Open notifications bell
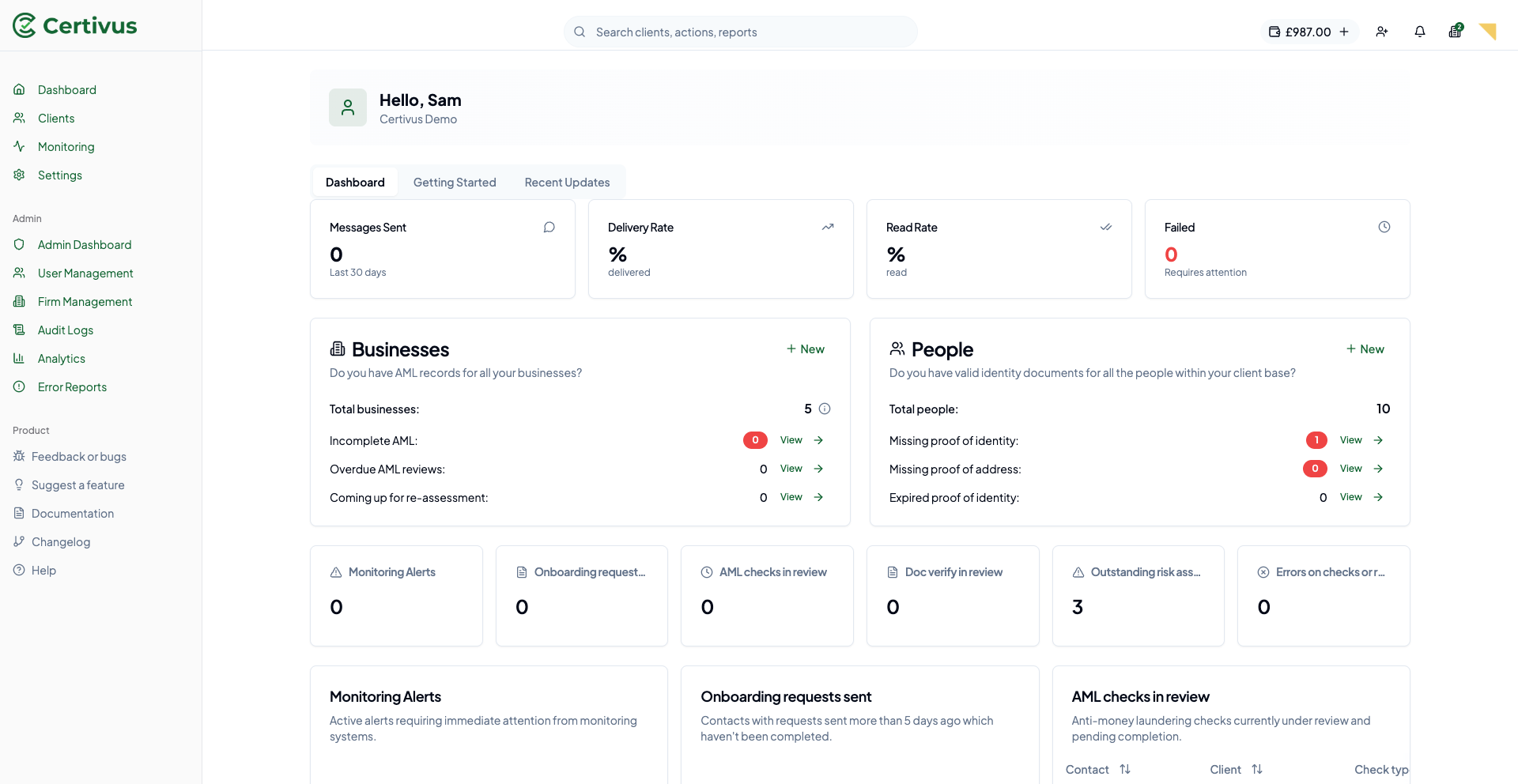This screenshot has width=1518, height=784. [x=1420, y=32]
